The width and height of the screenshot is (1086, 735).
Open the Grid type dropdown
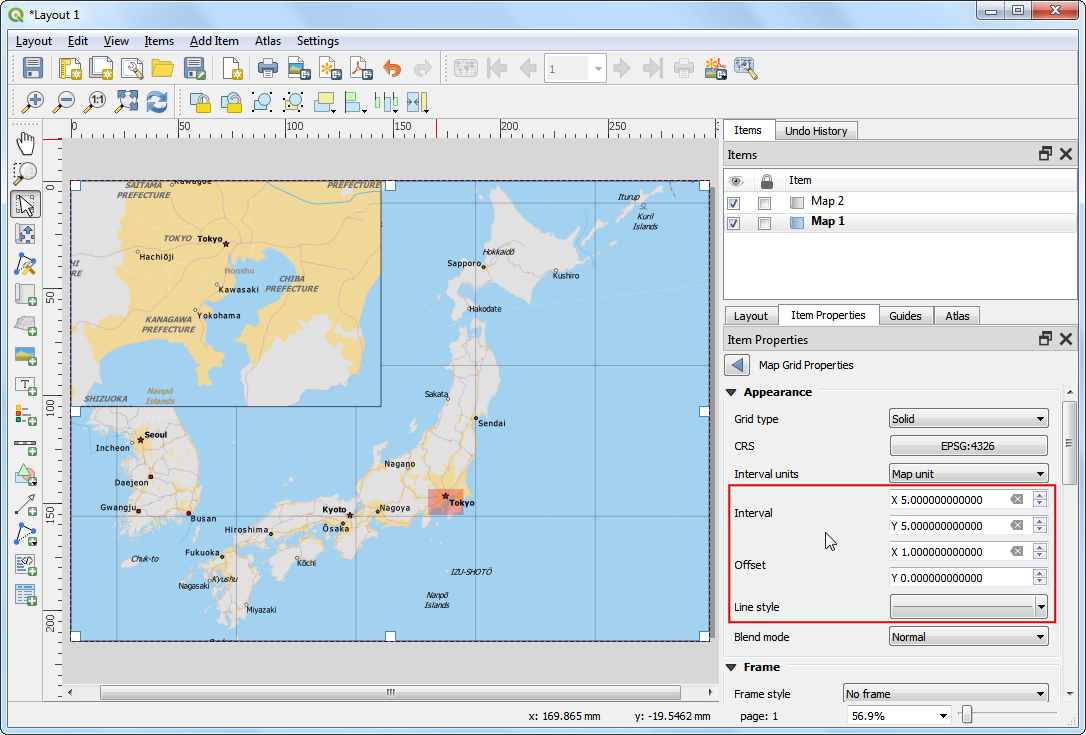tap(968, 419)
